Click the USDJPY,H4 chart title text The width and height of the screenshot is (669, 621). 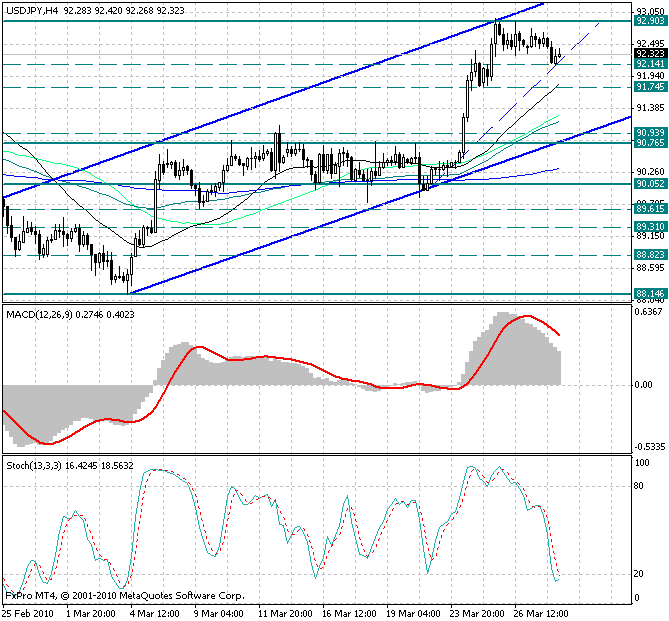tap(30, 10)
